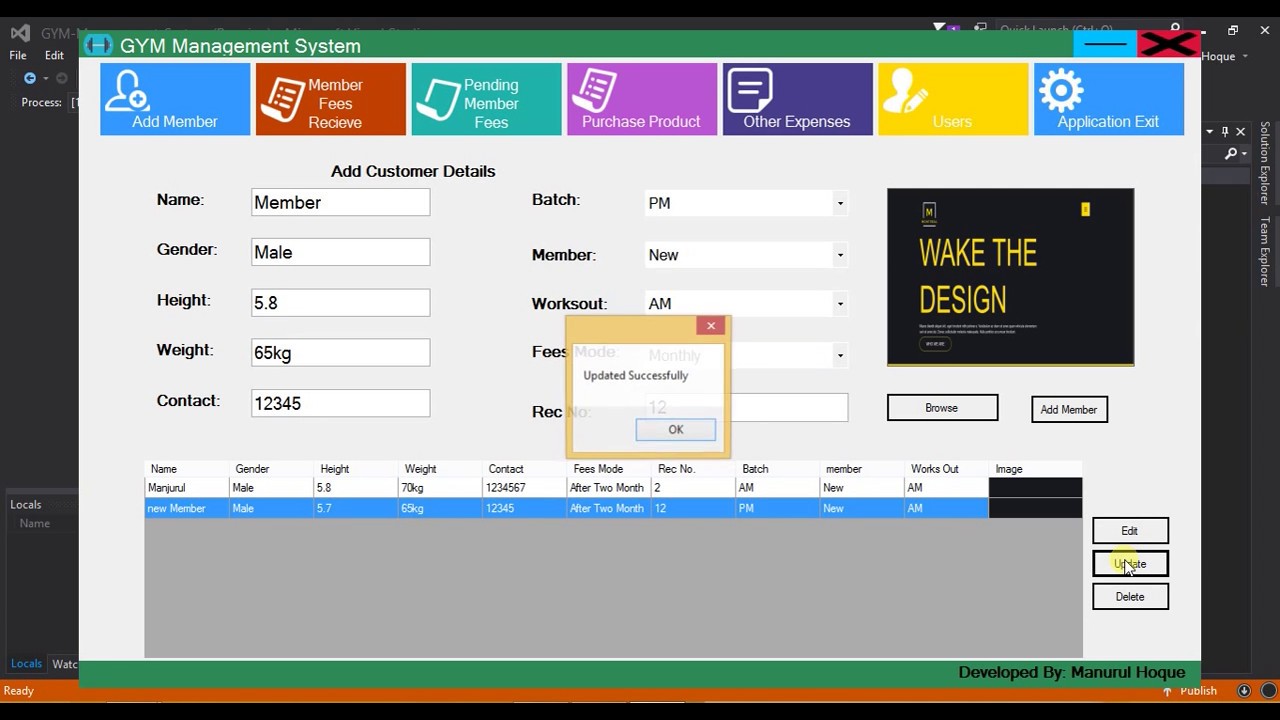Open the Team Explorer side tab
Image resolution: width=1280 pixels, height=720 pixels.
(1265, 252)
